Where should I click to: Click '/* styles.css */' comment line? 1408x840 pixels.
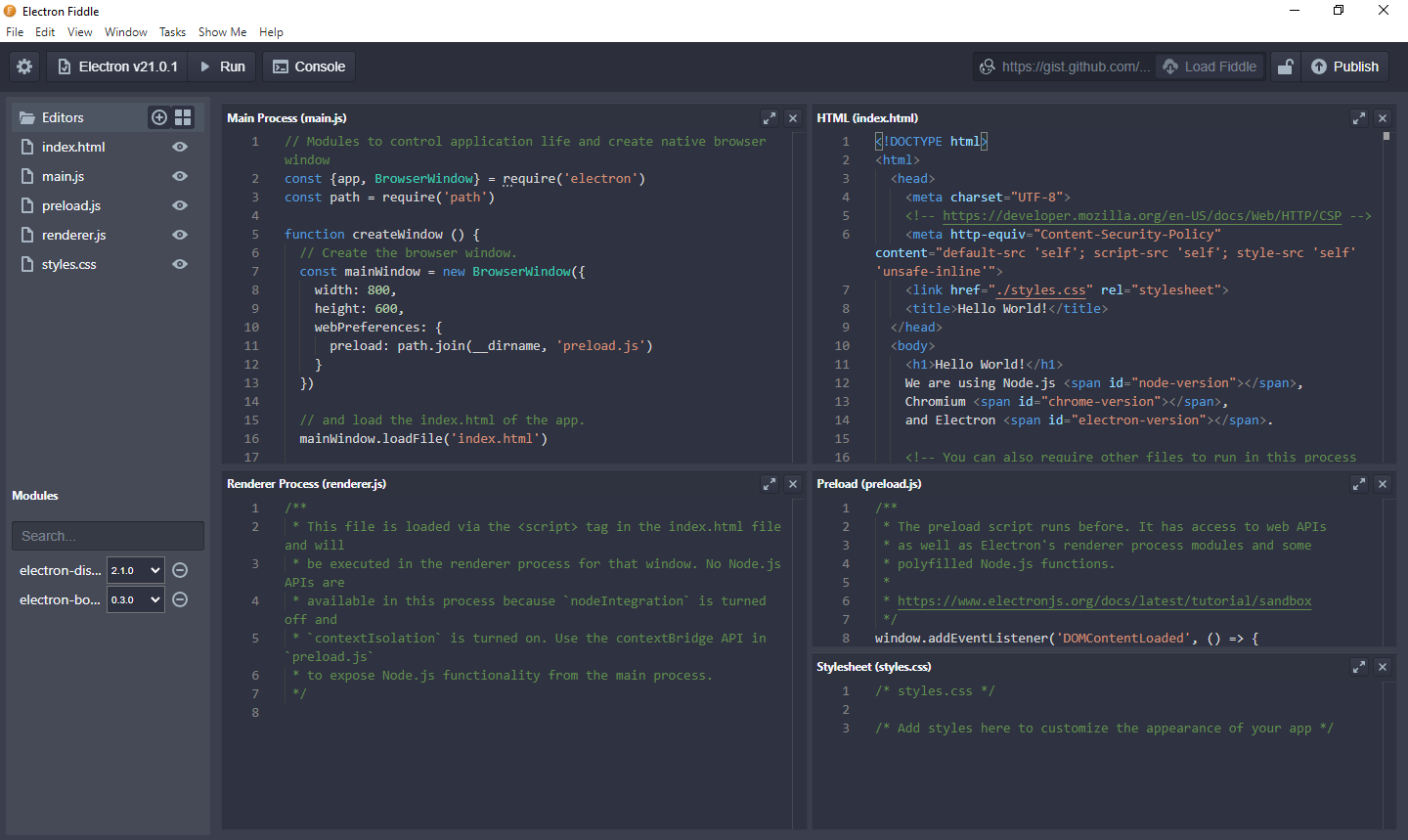point(935,690)
